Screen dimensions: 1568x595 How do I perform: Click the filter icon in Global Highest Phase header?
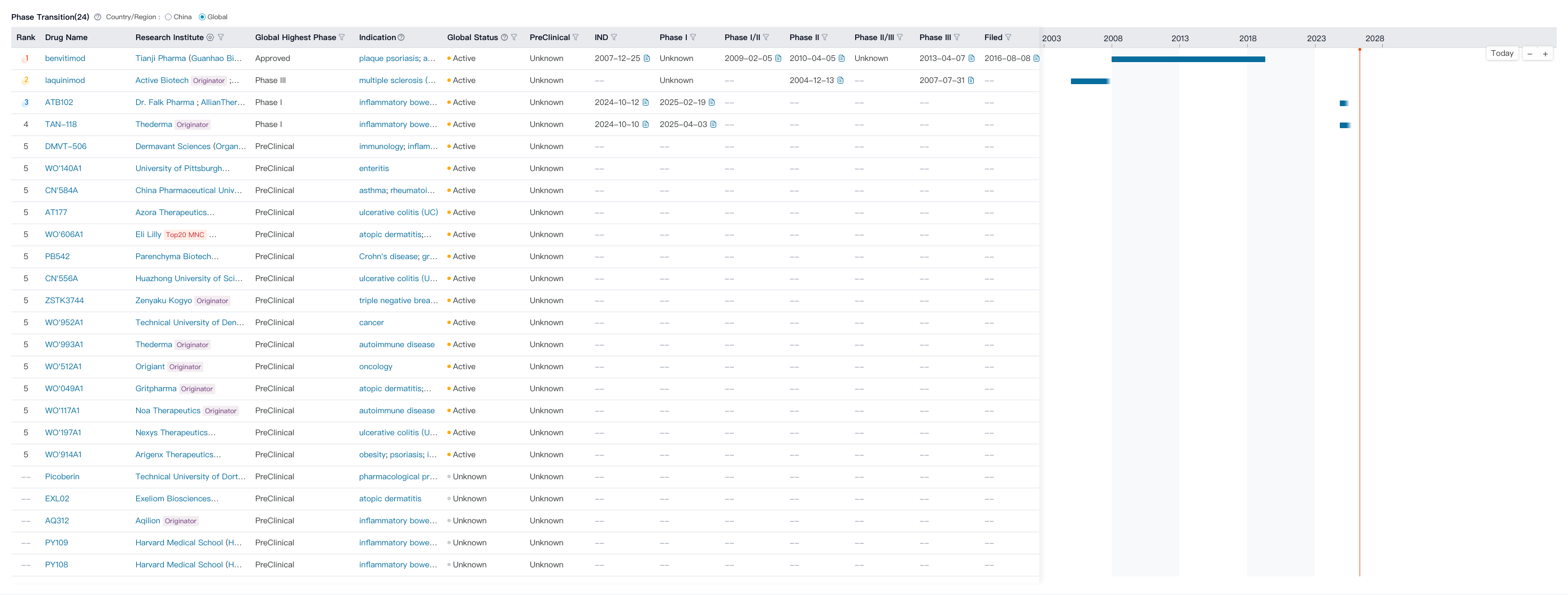coord(342,38)
